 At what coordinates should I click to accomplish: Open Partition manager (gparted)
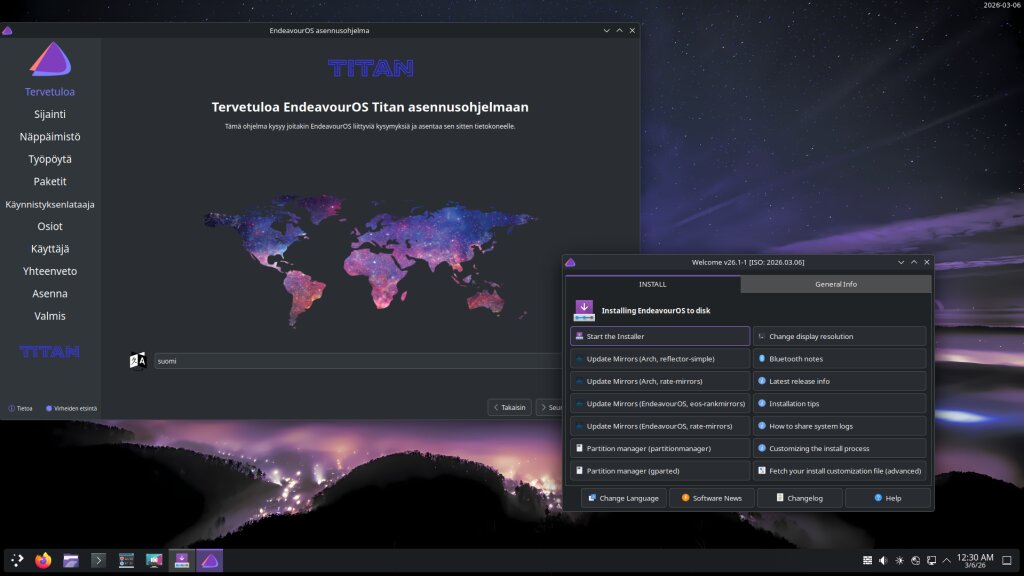coord(660,471)
